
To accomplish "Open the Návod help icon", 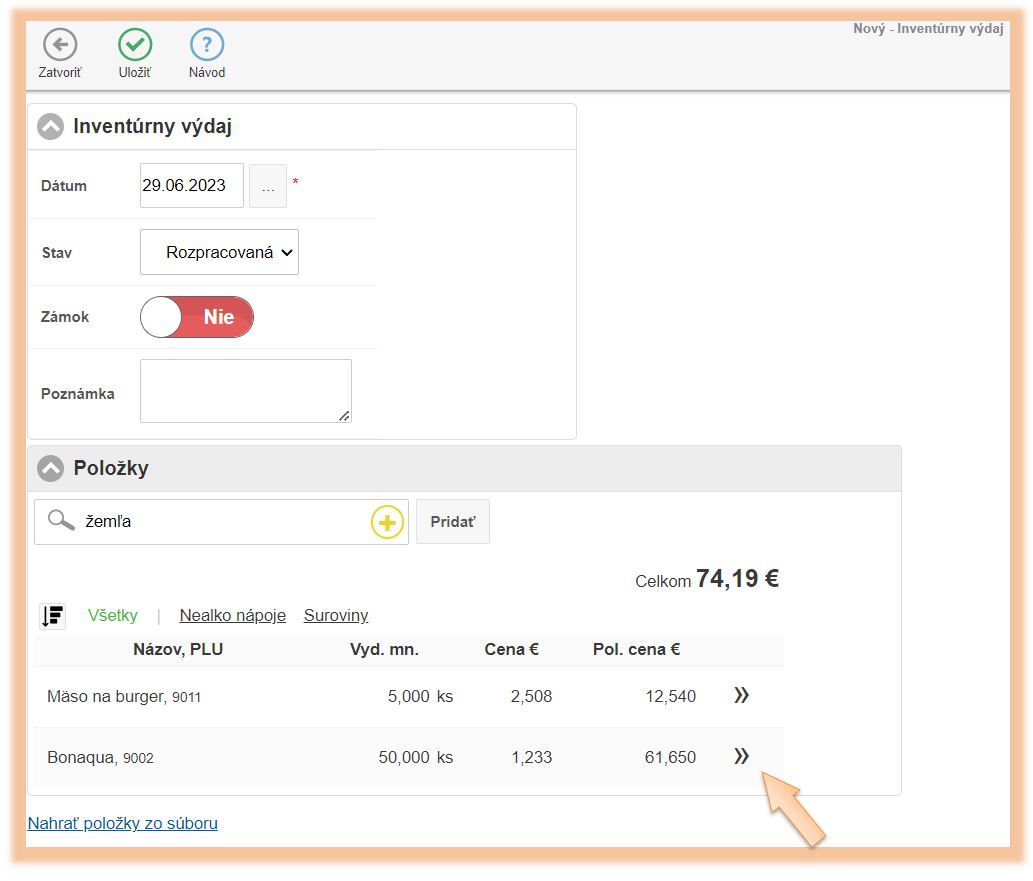I will point(207,45).
